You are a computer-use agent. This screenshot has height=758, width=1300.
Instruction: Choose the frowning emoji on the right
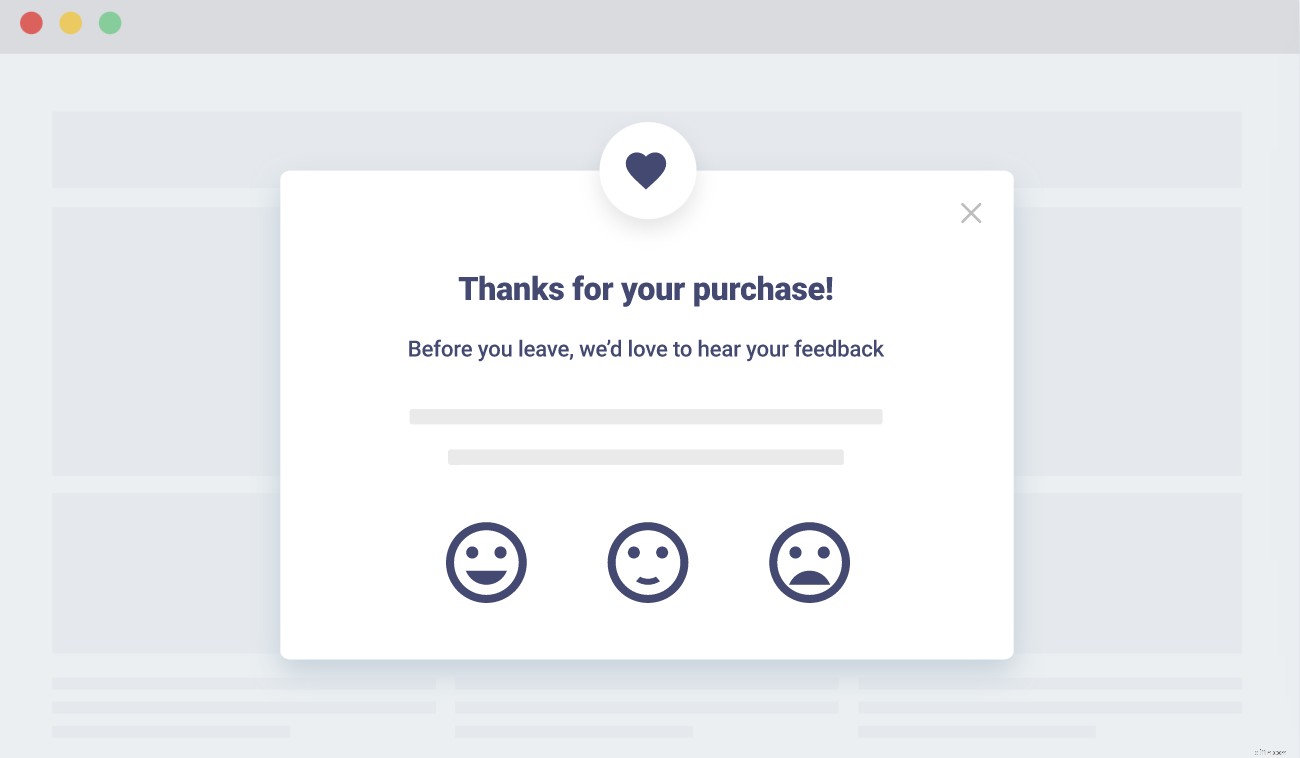tap(810, 562)
